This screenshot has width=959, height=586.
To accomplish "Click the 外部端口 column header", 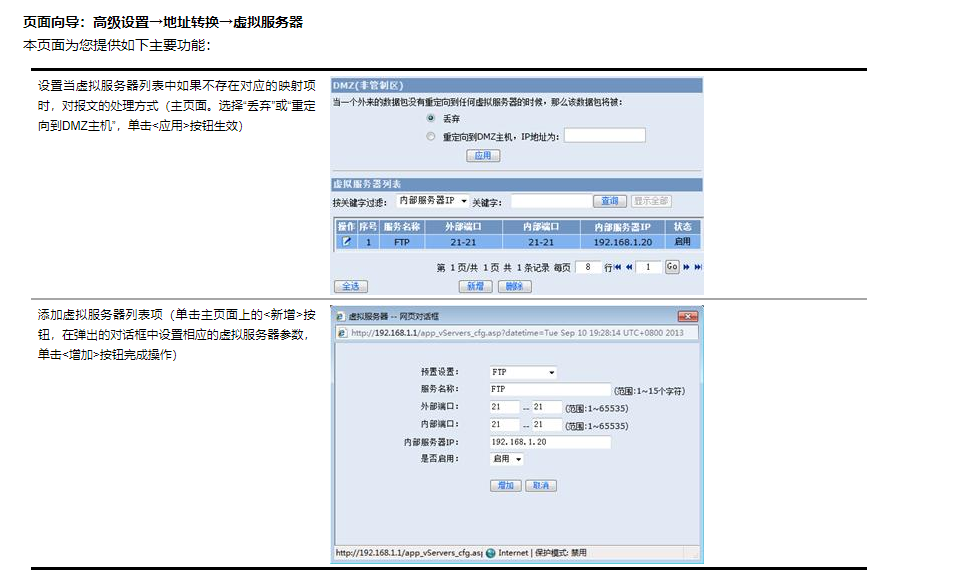I will (x=463, y=226).
